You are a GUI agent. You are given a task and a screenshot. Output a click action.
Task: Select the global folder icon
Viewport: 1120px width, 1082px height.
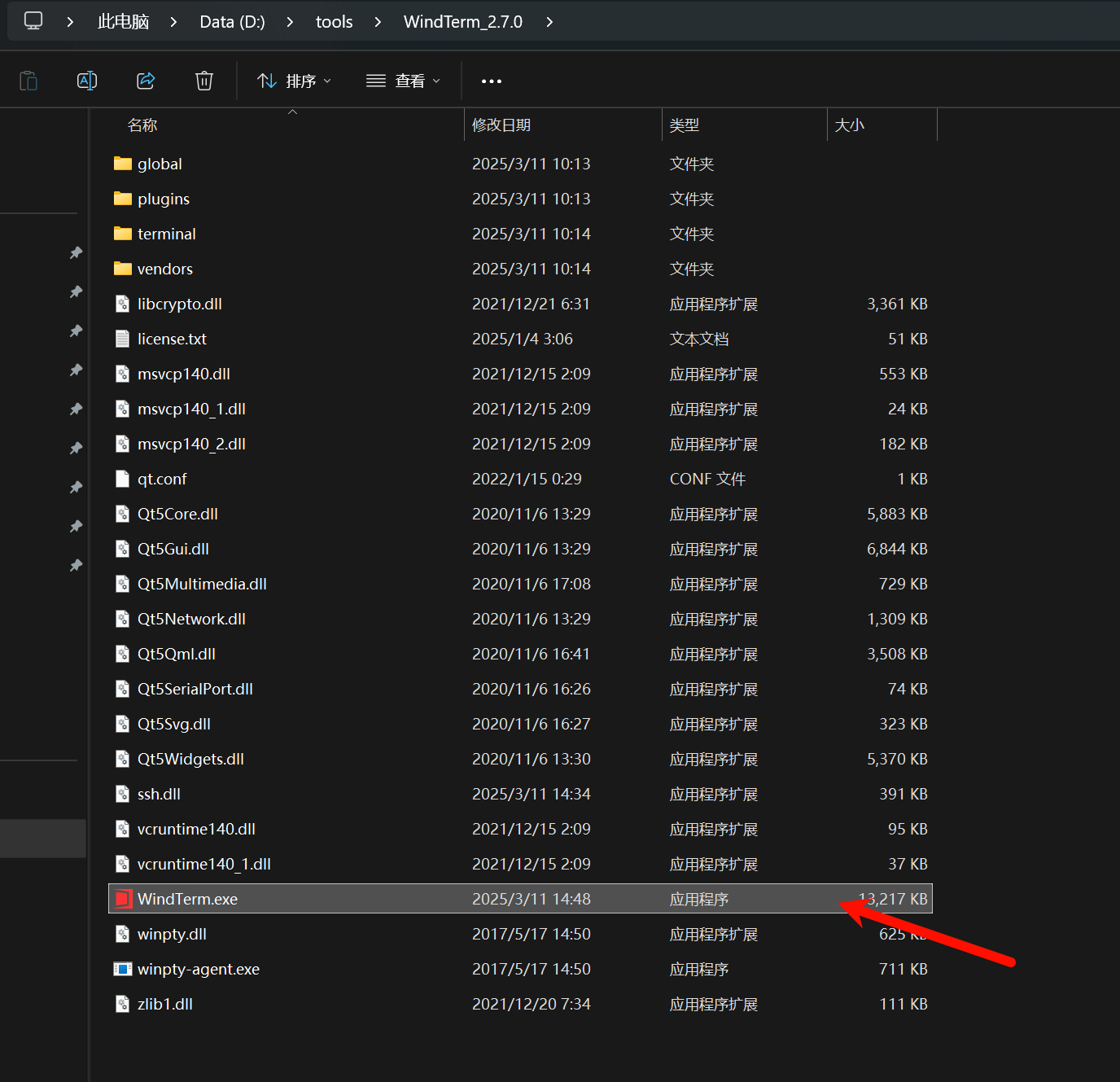coord(123,164)
